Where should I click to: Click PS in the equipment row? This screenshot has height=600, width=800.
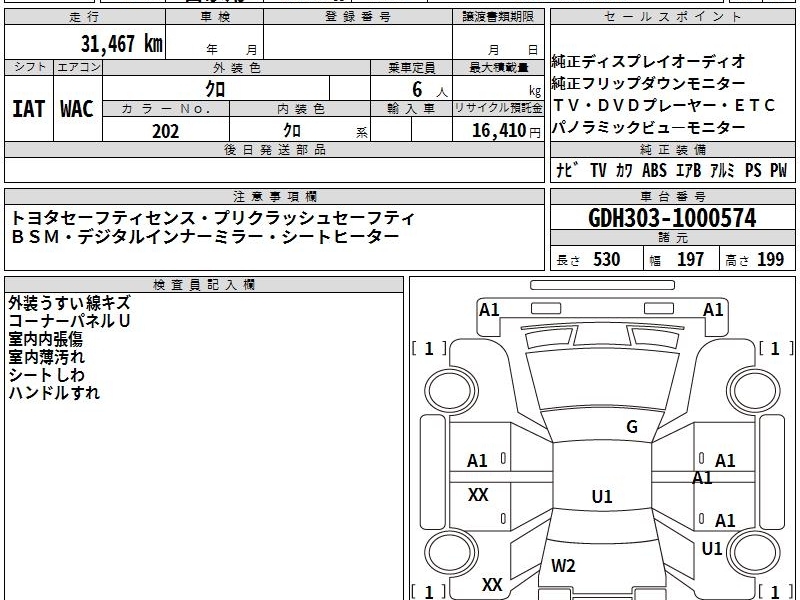pos(753,170)
